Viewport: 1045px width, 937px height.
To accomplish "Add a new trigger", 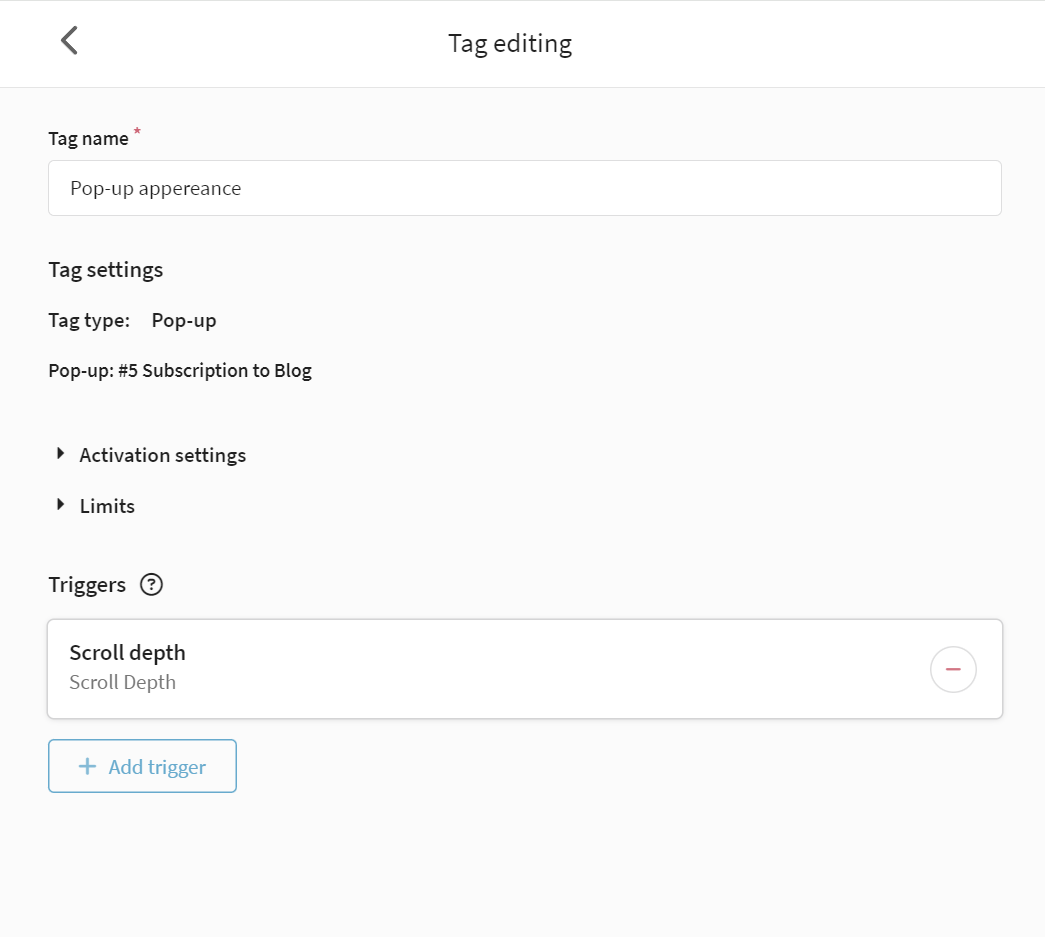I will [x=142, y=766].
